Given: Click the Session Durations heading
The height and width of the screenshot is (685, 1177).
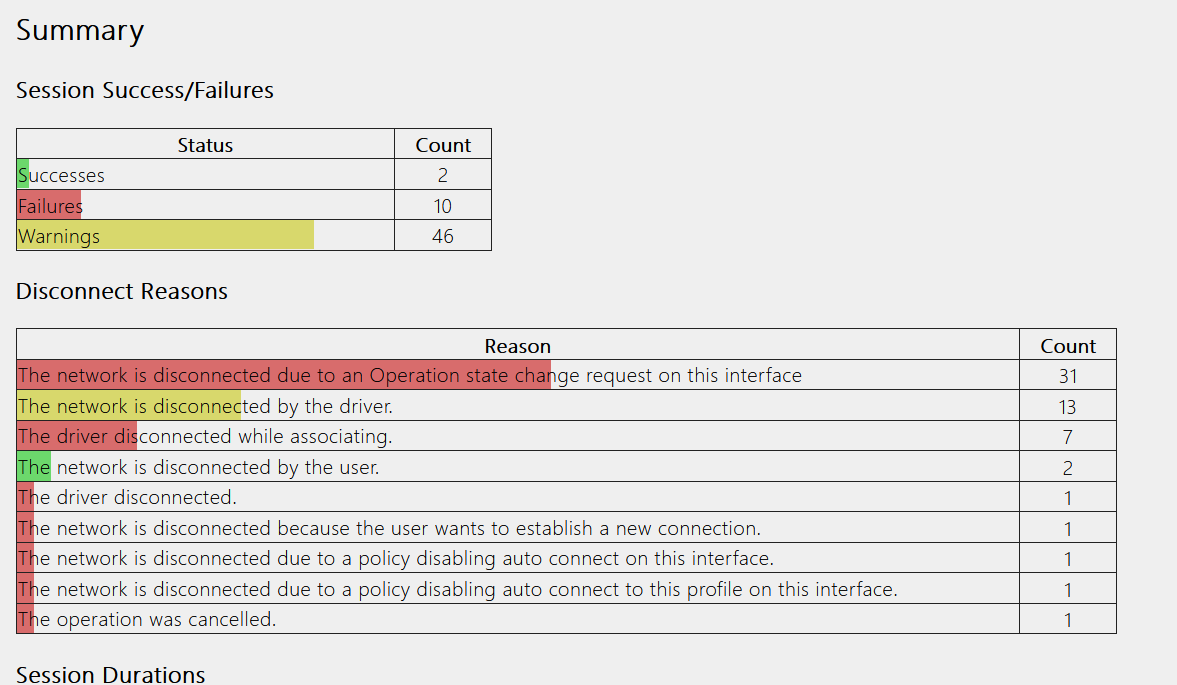Looking at the screenshot, I should pyautogui.click(x=110, y=674).
